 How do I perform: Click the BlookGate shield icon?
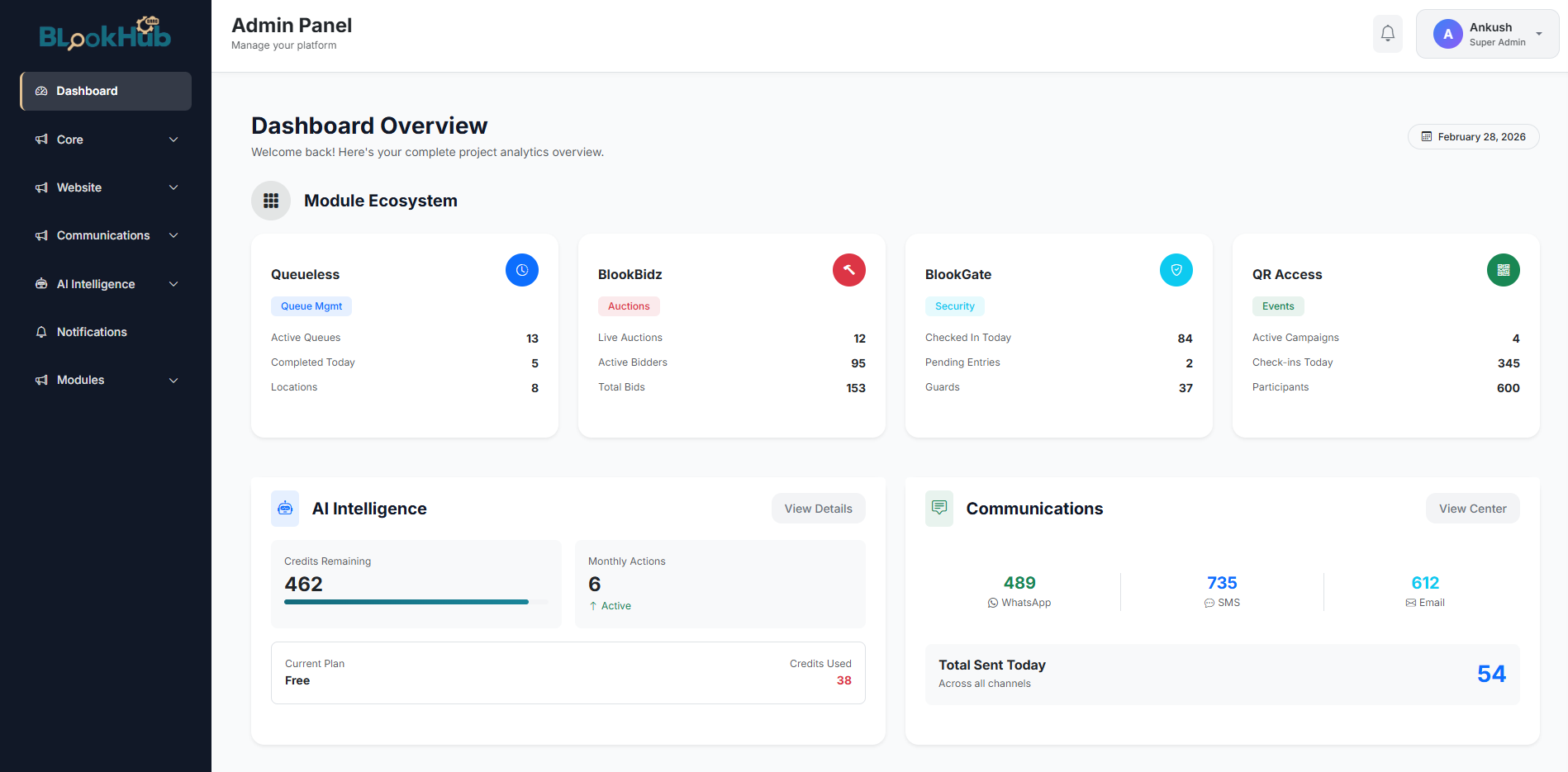[1176, 270]
